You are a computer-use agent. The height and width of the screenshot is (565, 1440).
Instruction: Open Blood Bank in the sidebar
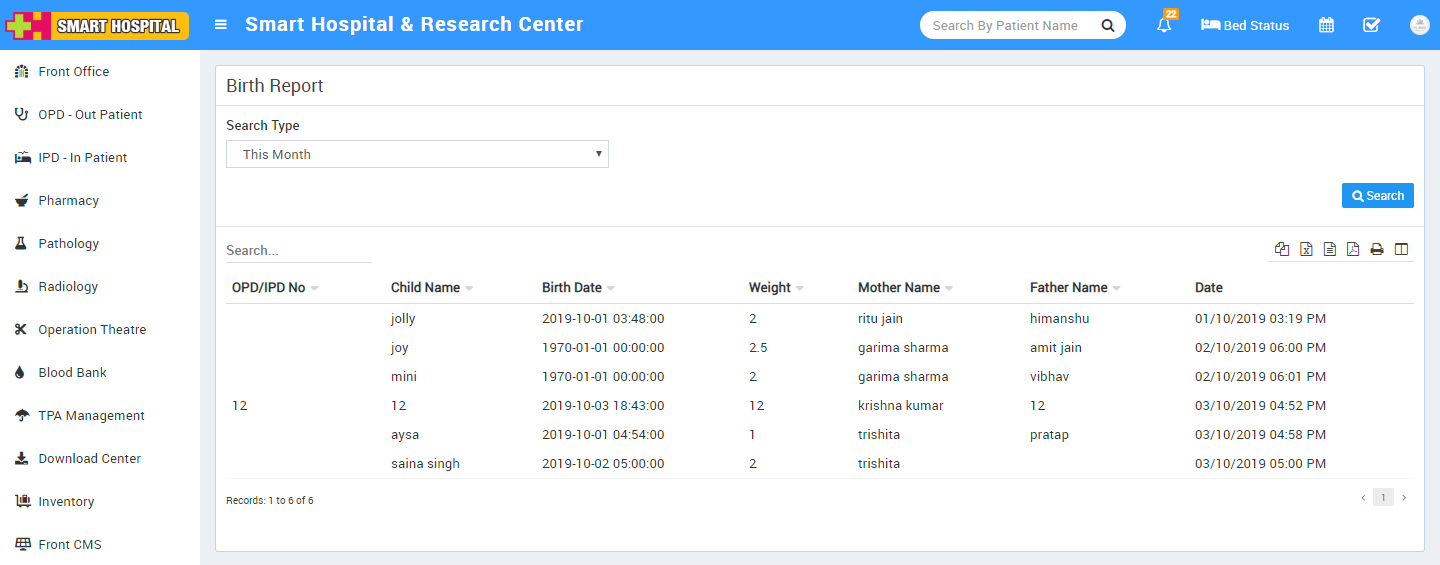[x=72, y=372]
